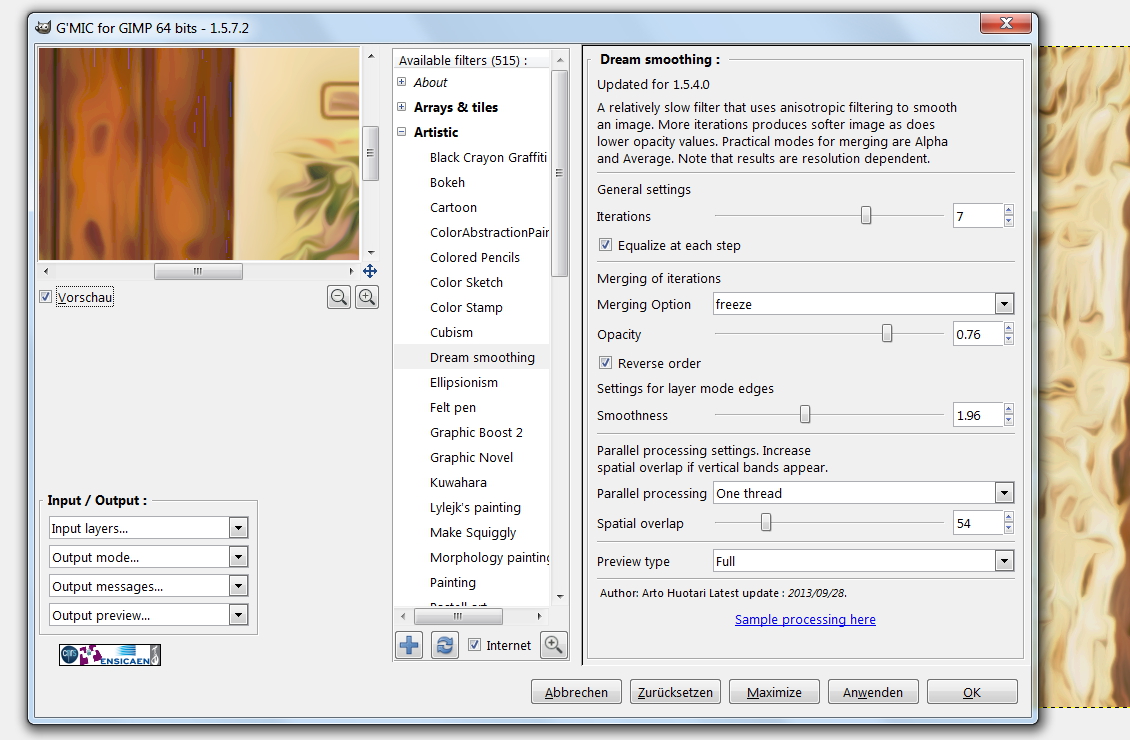Uncheck the Reverse order option
Viewport: 1130px width, 740px height.
[605, 363]
